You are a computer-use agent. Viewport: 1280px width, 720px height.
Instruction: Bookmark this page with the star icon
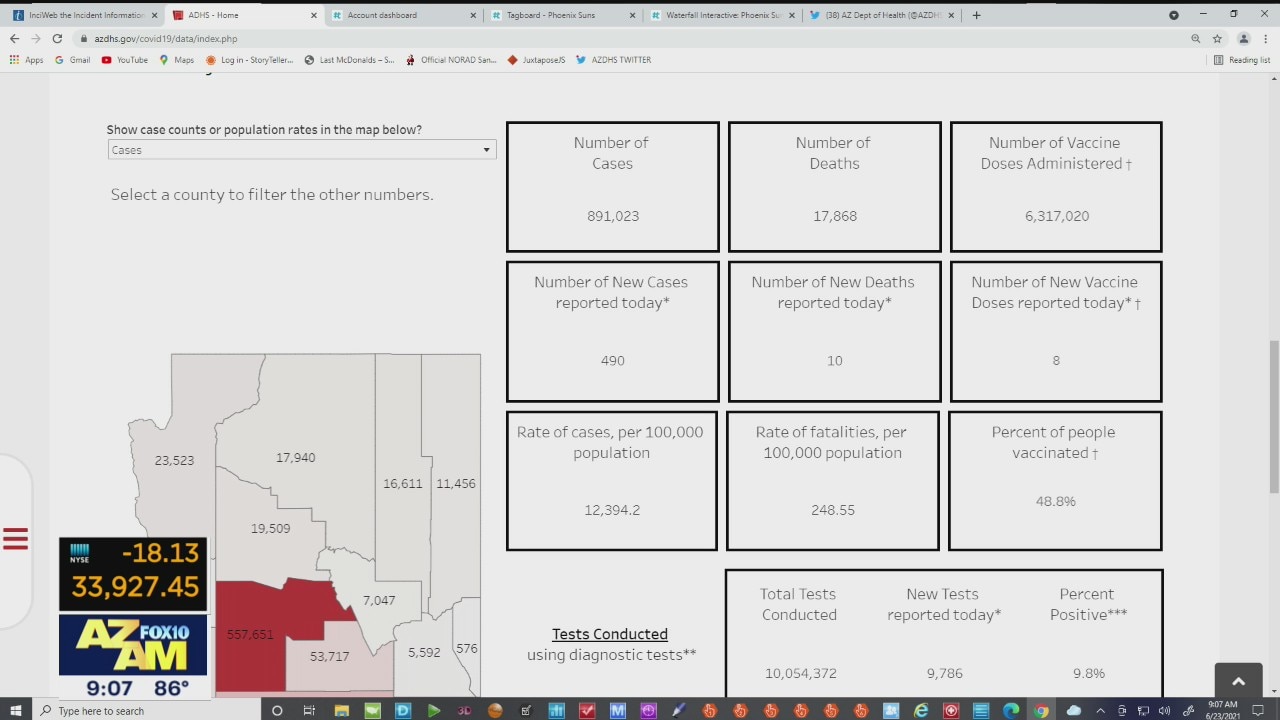[x=1217, y=39]
